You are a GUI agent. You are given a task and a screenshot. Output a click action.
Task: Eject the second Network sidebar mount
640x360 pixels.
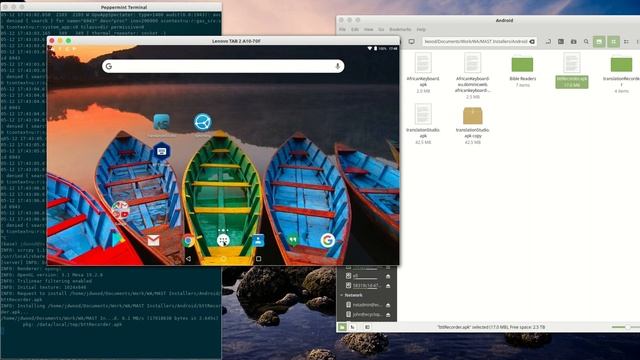click(x=388, y=315)
